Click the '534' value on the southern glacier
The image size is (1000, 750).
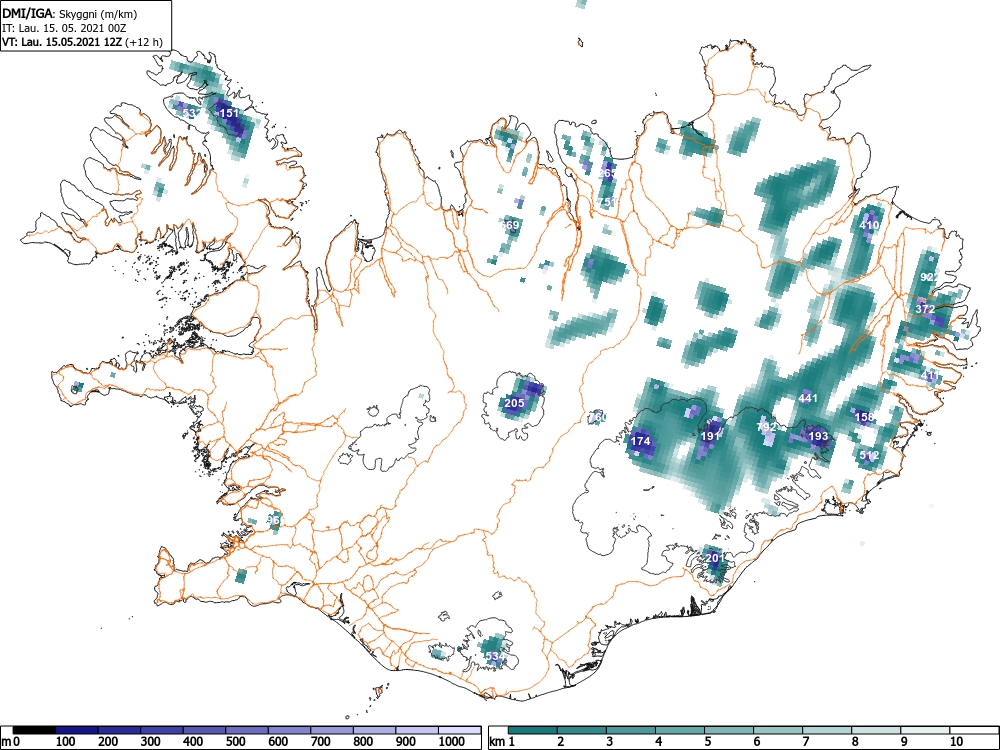pos(495,656)
